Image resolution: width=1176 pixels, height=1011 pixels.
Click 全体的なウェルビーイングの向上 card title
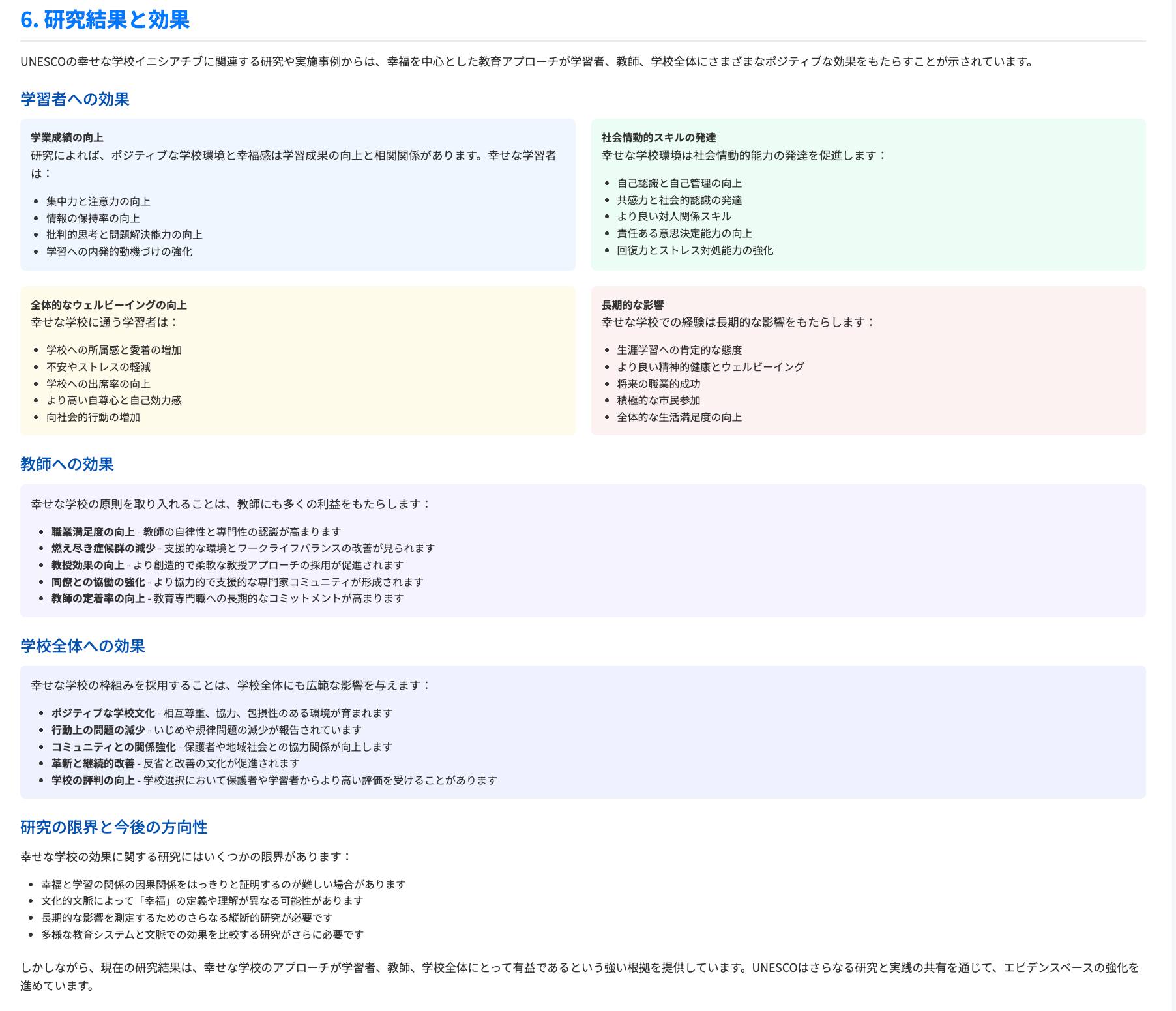109,305
